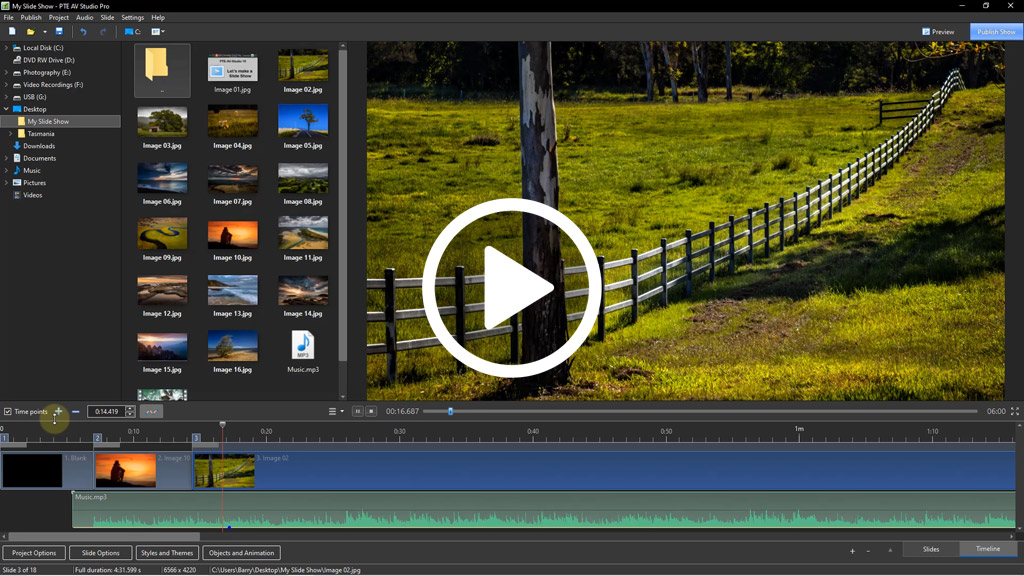1024x576 pixels.
Task: Pause playback in the preview controls
Action: coord(357,411)
